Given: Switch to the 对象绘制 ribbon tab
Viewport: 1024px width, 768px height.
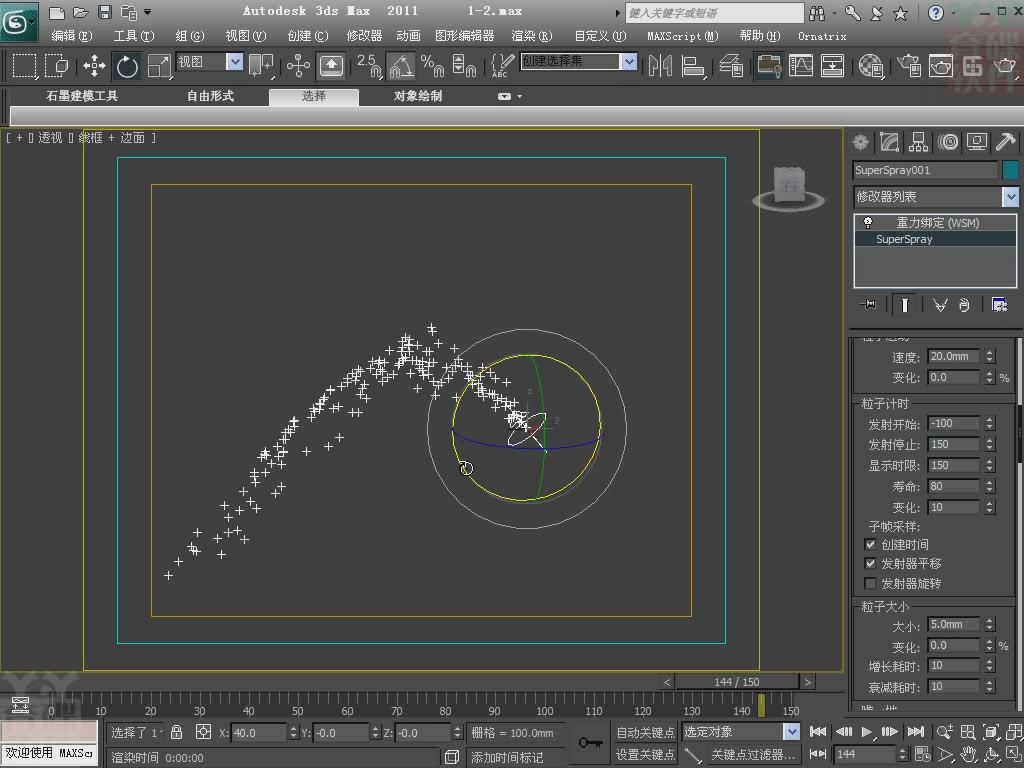Looking at the screenshot, I should tap(418, 96).
